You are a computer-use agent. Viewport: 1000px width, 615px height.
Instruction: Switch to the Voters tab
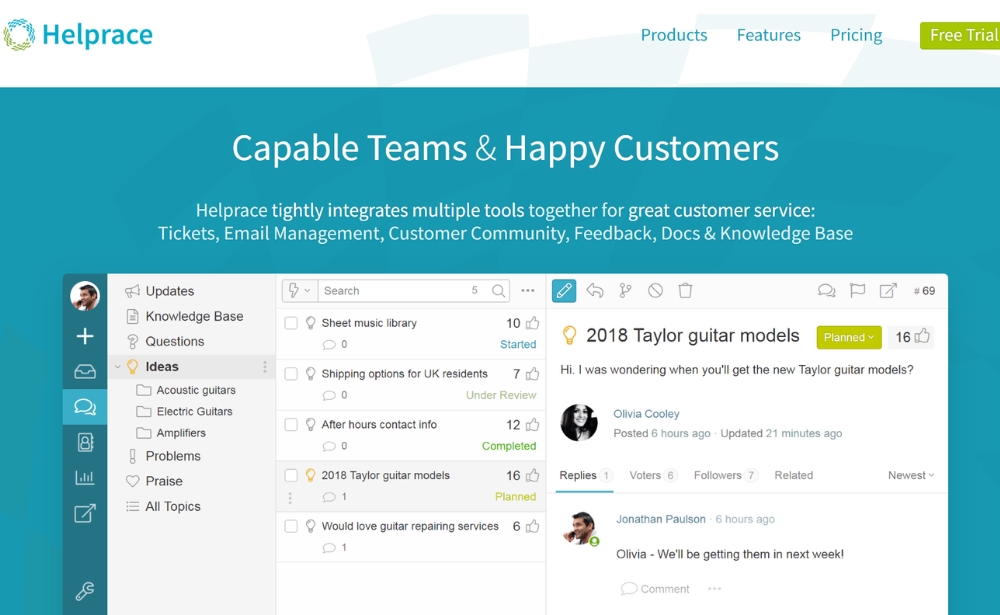coord(646,475)
